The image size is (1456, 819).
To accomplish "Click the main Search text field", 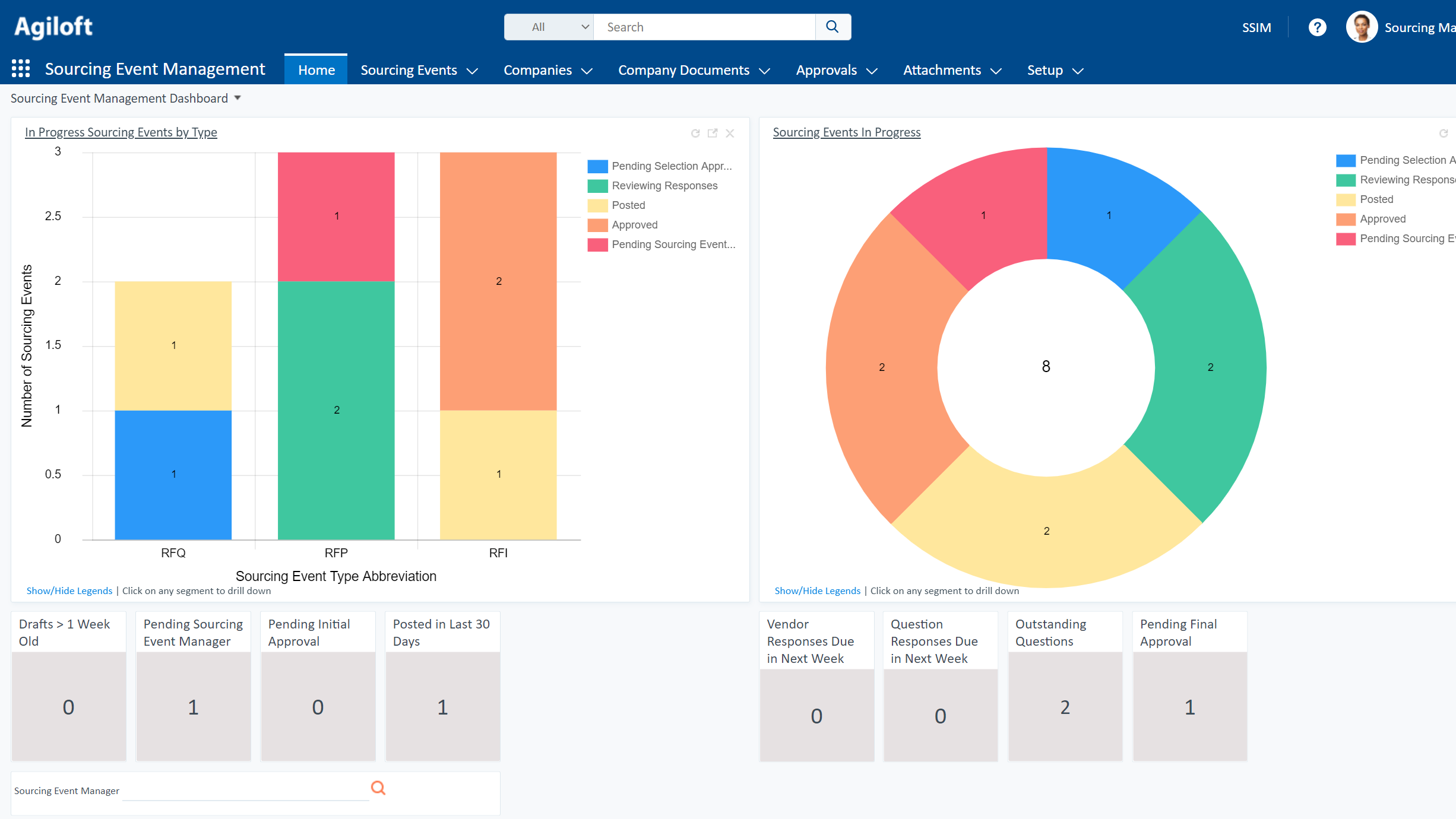I will (x=704, y=27).
